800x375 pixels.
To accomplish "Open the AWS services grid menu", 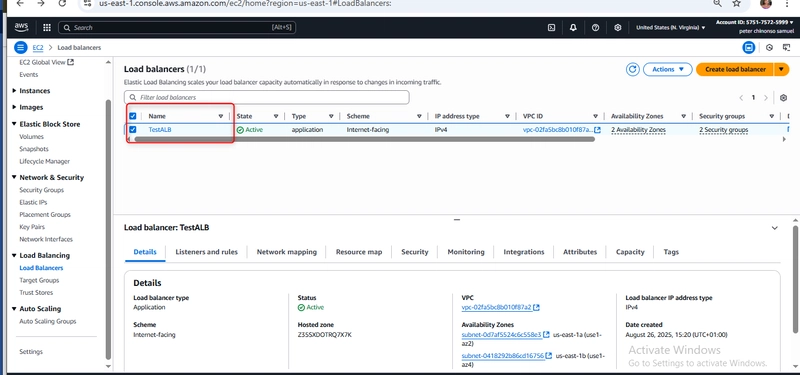I will pyautogui.click(x=47, y=28).
